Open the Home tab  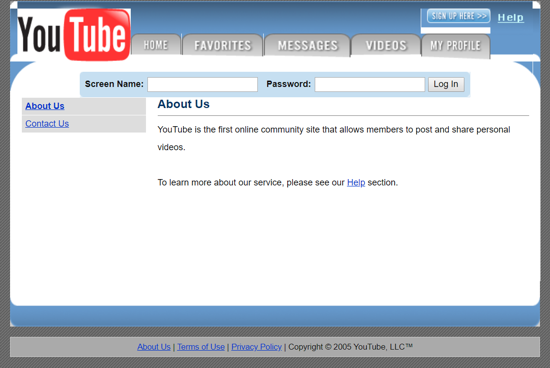point(156,45)
